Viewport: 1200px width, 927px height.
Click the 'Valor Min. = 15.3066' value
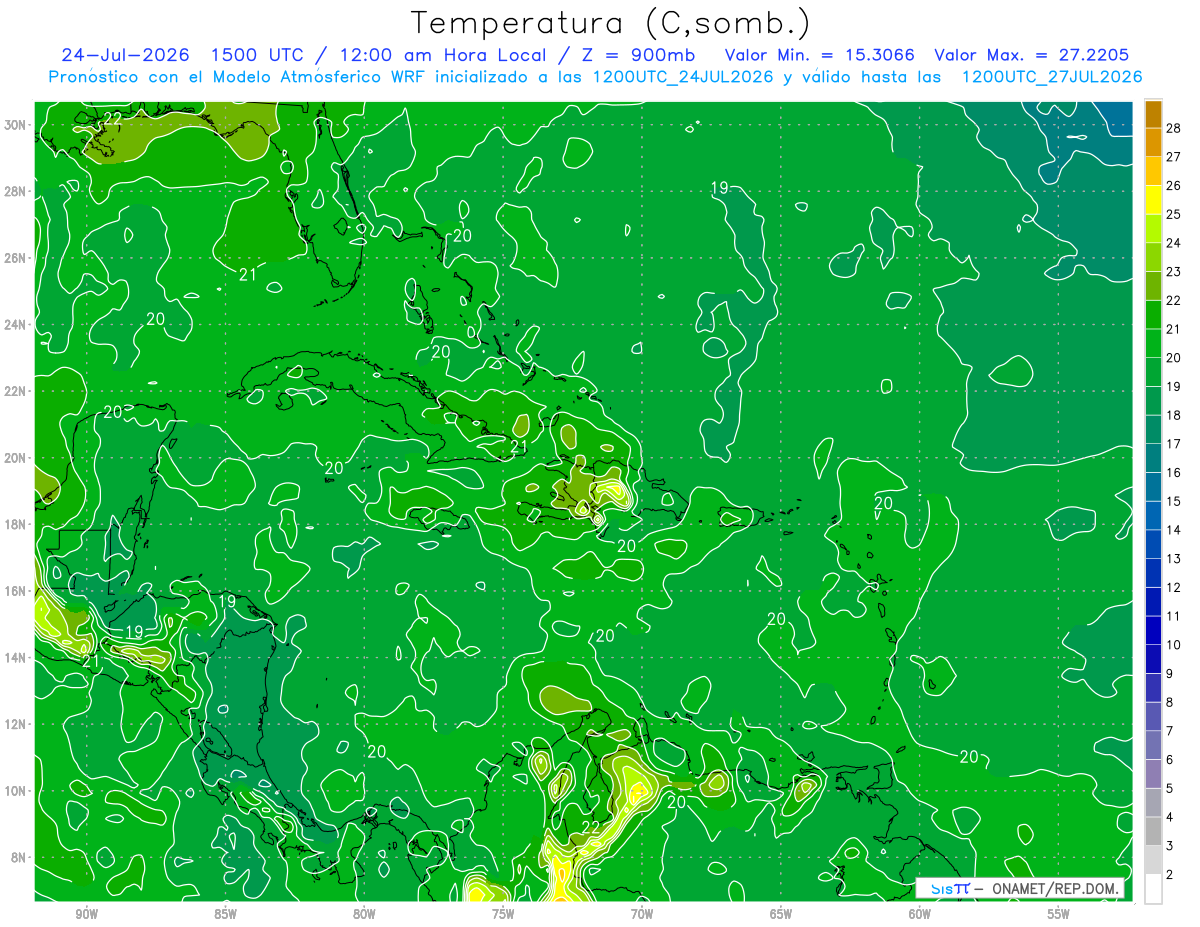pyautogui.click(x=820, y=55)
